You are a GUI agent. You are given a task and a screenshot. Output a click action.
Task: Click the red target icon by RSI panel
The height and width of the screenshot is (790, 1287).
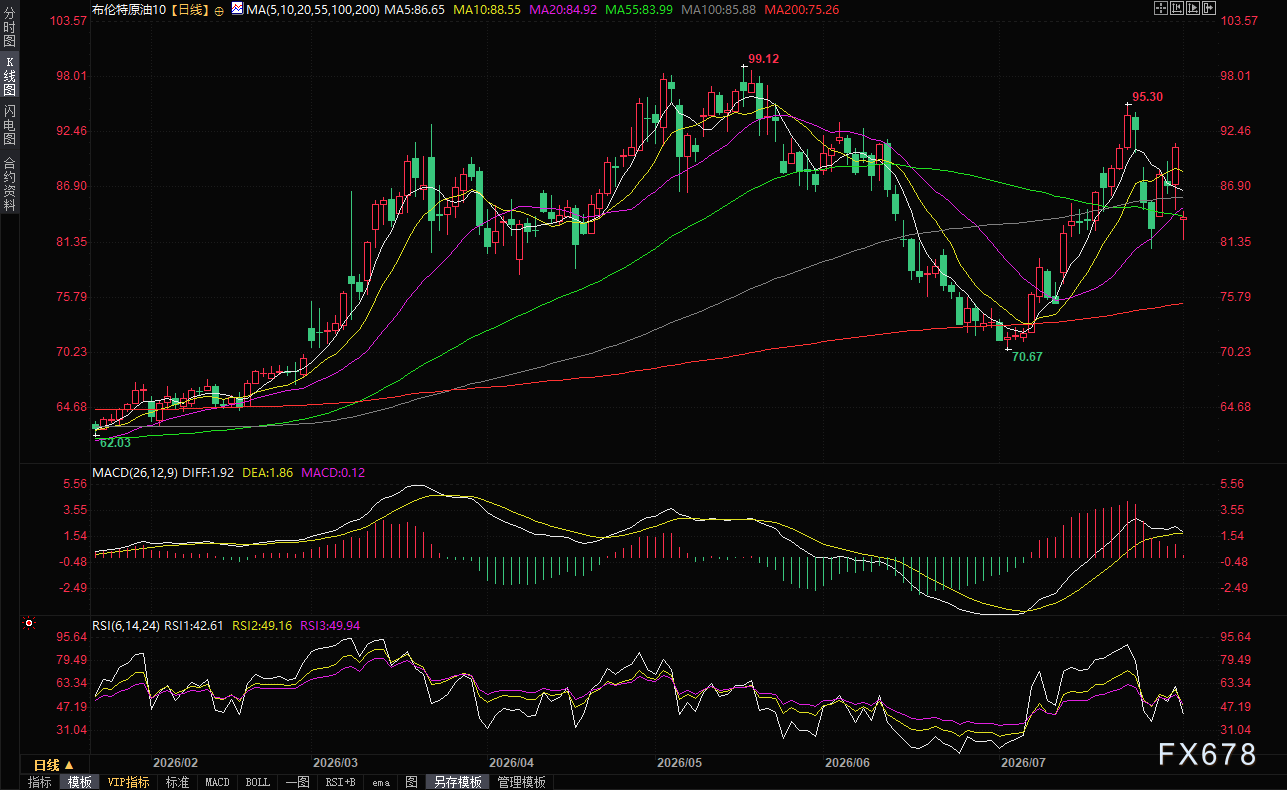[29, 624]
